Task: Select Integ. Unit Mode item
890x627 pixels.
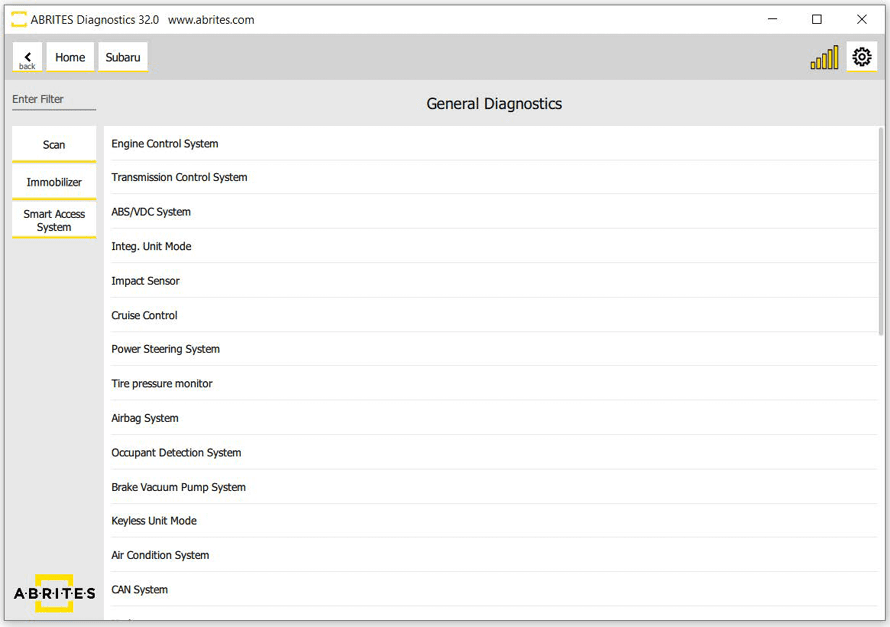Action: [151, 247]
